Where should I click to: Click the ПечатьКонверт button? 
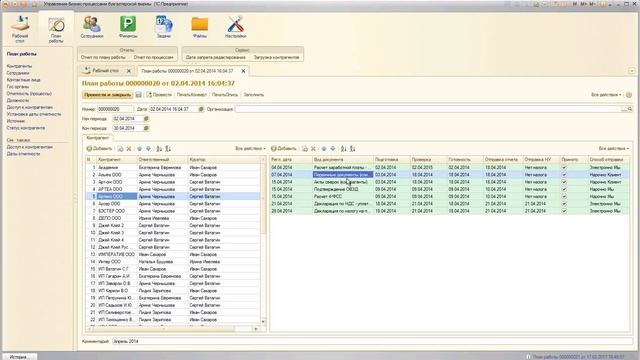192,95
